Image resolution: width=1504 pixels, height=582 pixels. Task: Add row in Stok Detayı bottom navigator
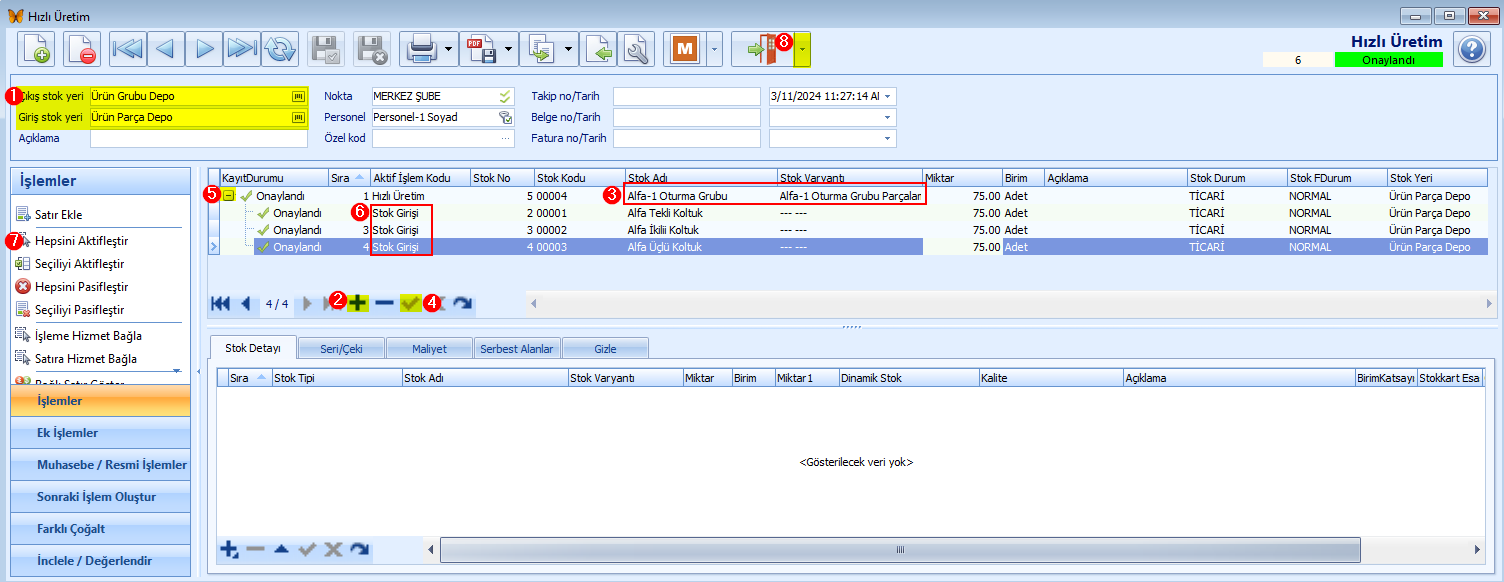pos(229,549)
